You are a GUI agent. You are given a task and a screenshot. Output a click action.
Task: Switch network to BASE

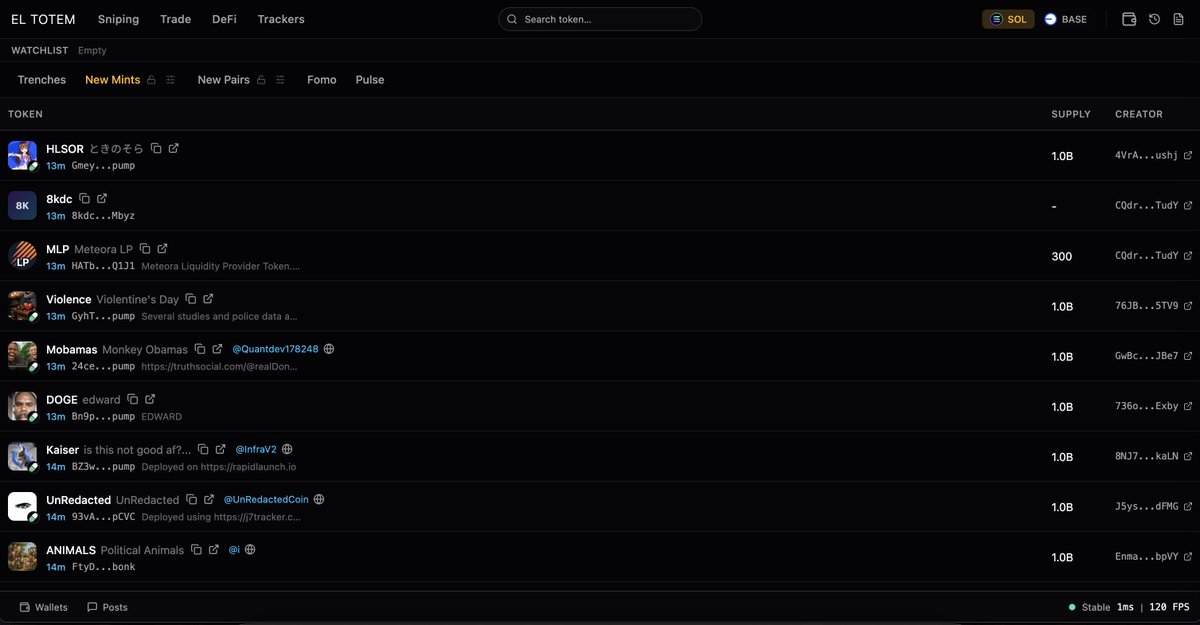pos(1065,19)
